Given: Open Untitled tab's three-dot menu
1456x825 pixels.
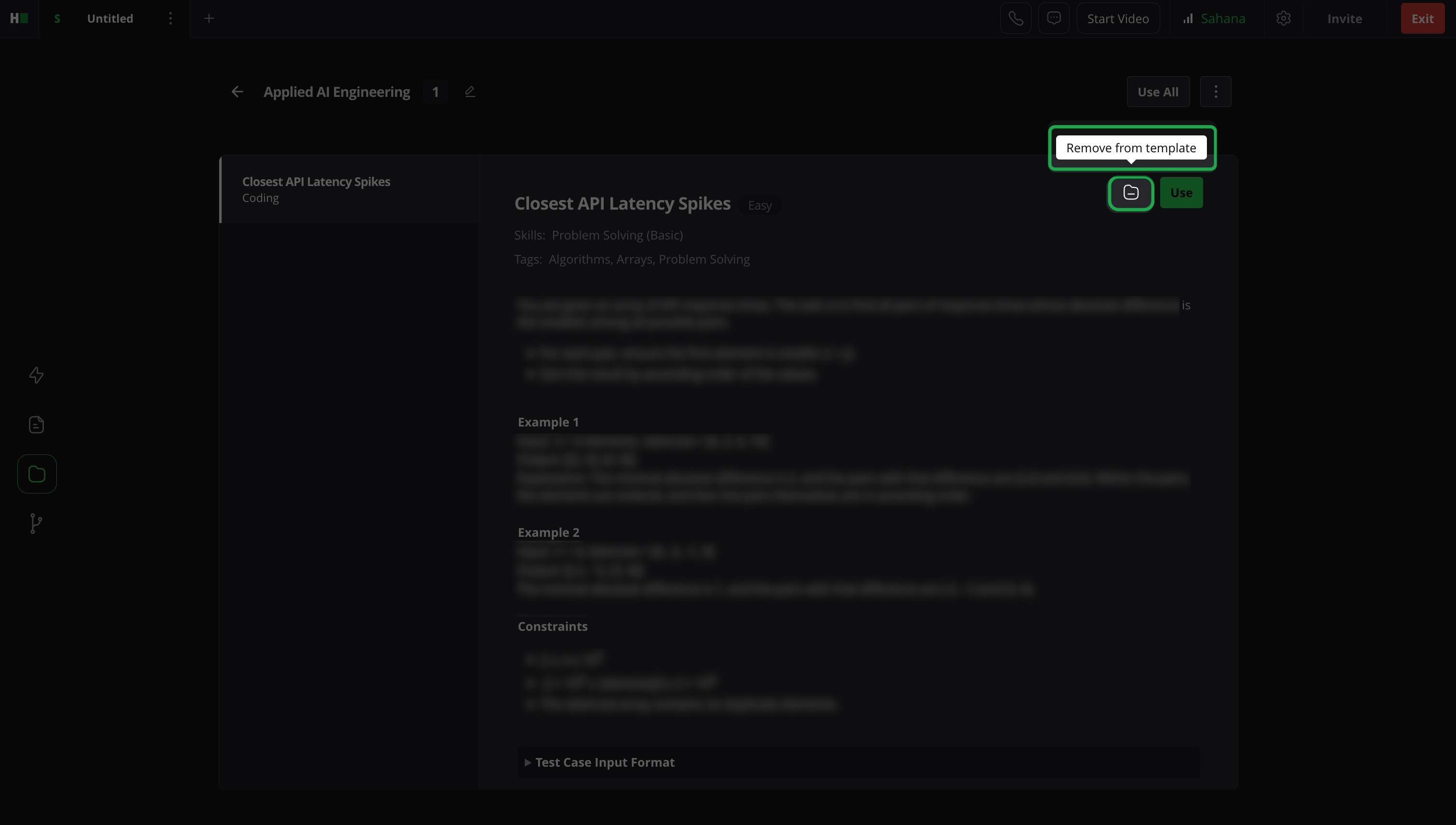Looking at the screenshot, I should point(170,19).
